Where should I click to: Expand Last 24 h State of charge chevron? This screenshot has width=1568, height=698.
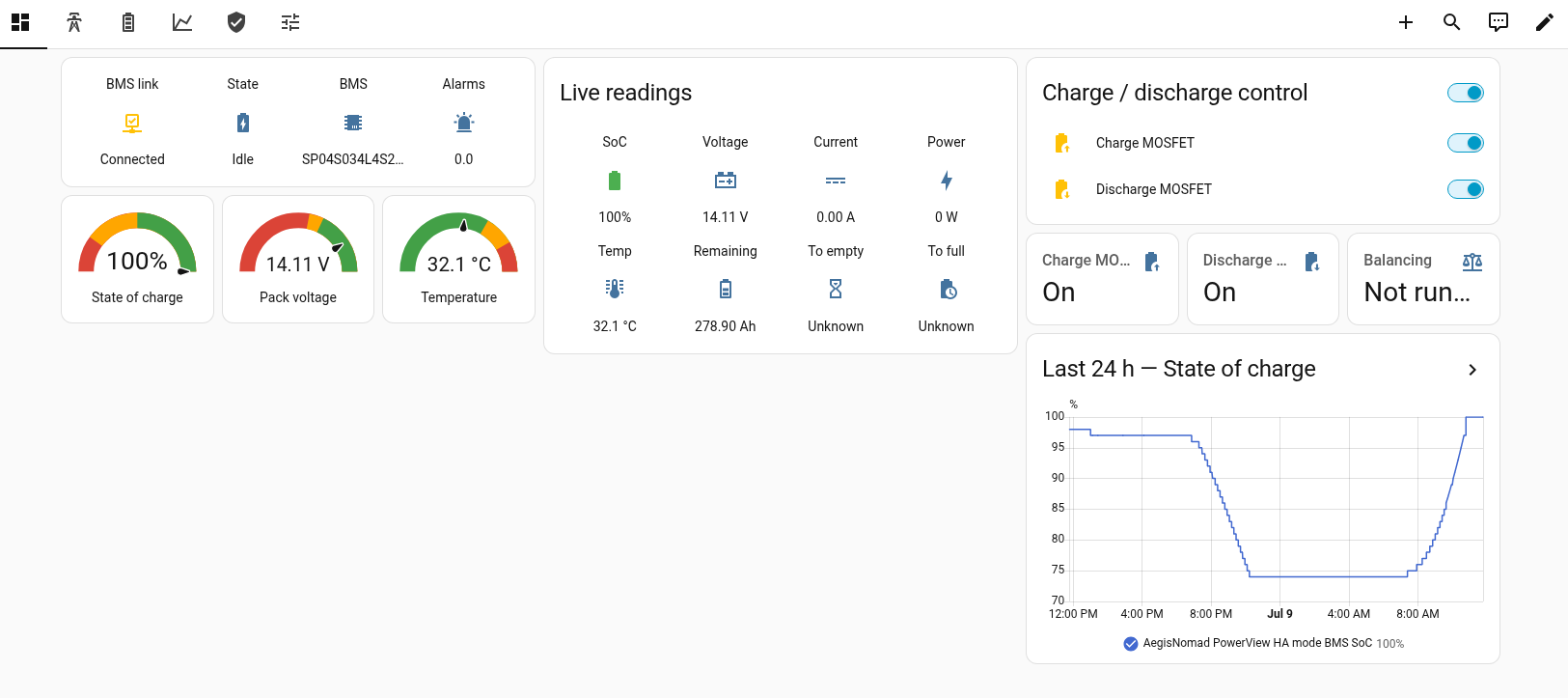(x=1472, y=370)
